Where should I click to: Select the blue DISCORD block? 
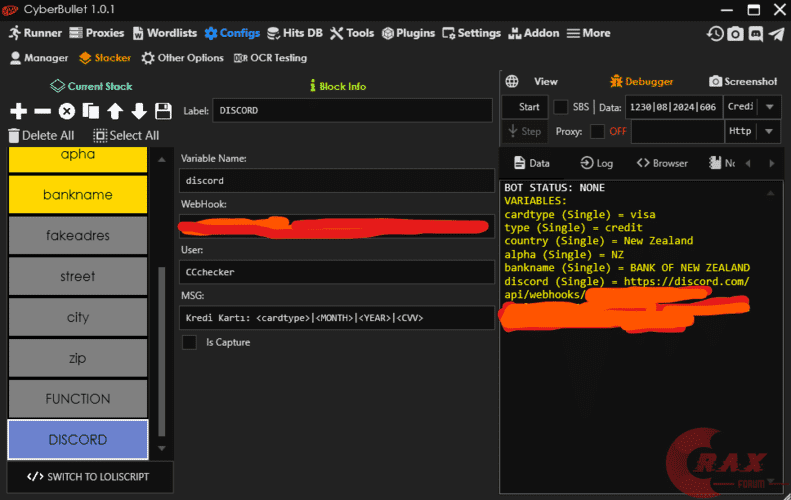(x=78, y=439)
